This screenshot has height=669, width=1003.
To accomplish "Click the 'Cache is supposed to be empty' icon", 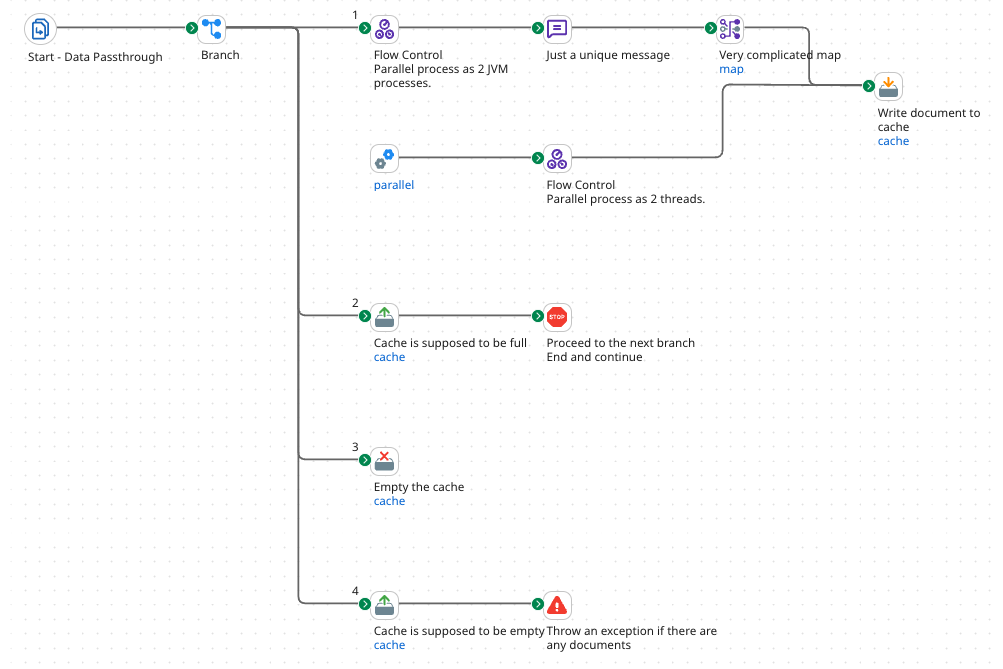I will [x=385, y=605].
